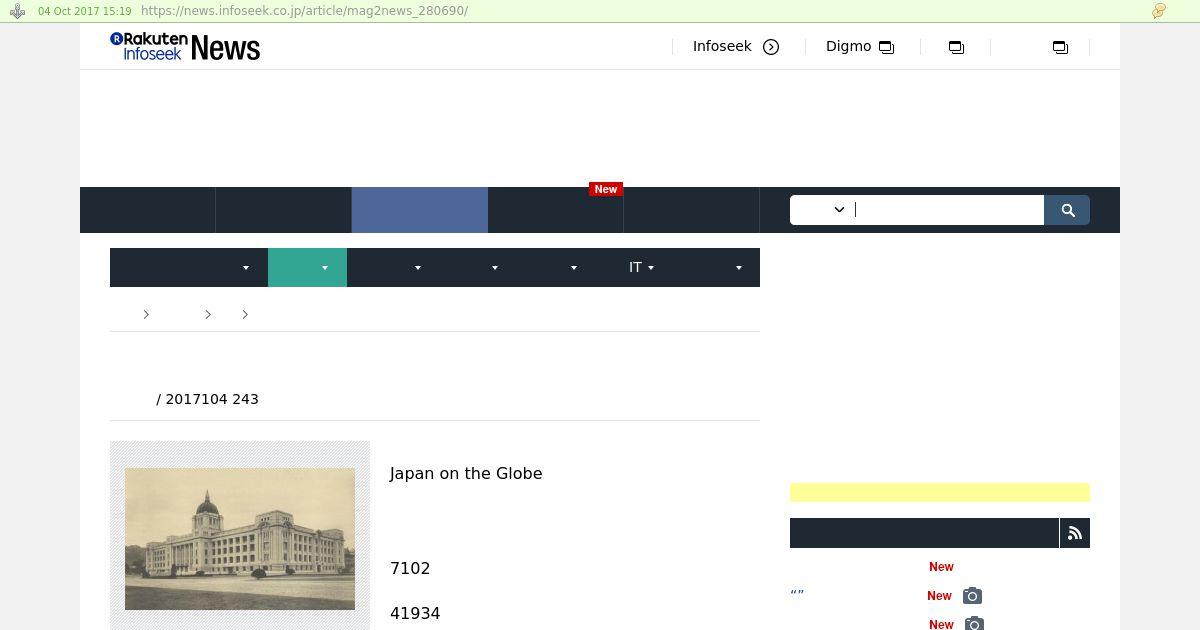Click the archived URL news.infoseek.co.jp link
The image size is (1200, 630).
304,11
